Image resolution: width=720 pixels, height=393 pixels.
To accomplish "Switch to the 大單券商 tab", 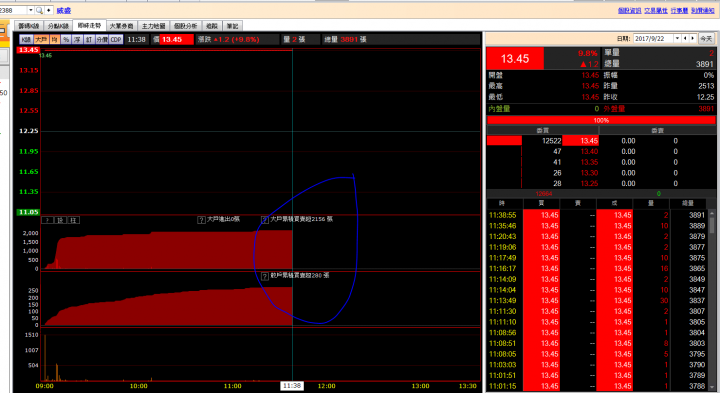I will (x=121, y=26).
